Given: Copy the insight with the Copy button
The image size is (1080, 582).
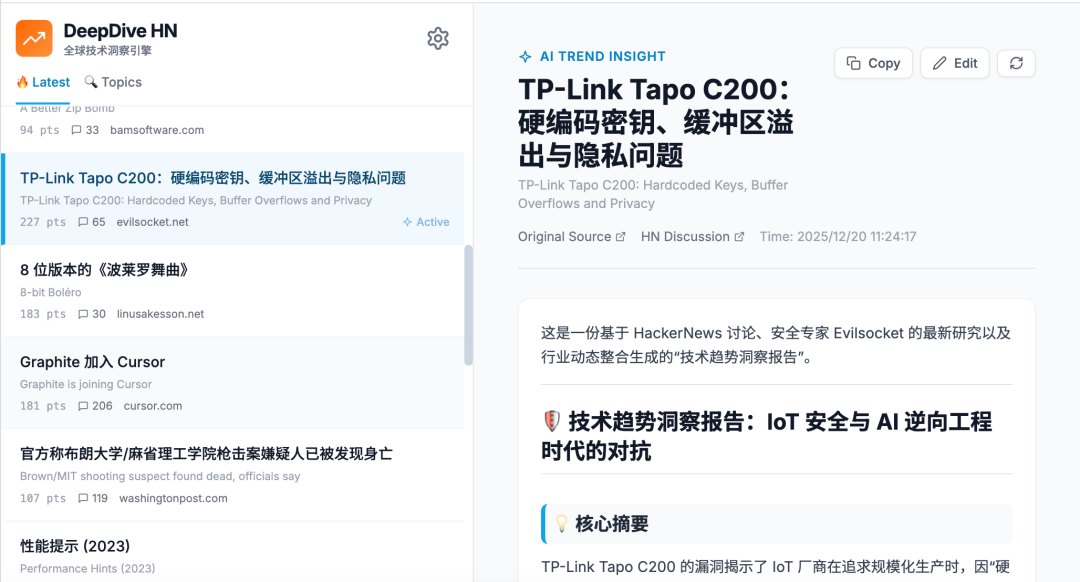Looking at the screenshot, I should point(873,63).
